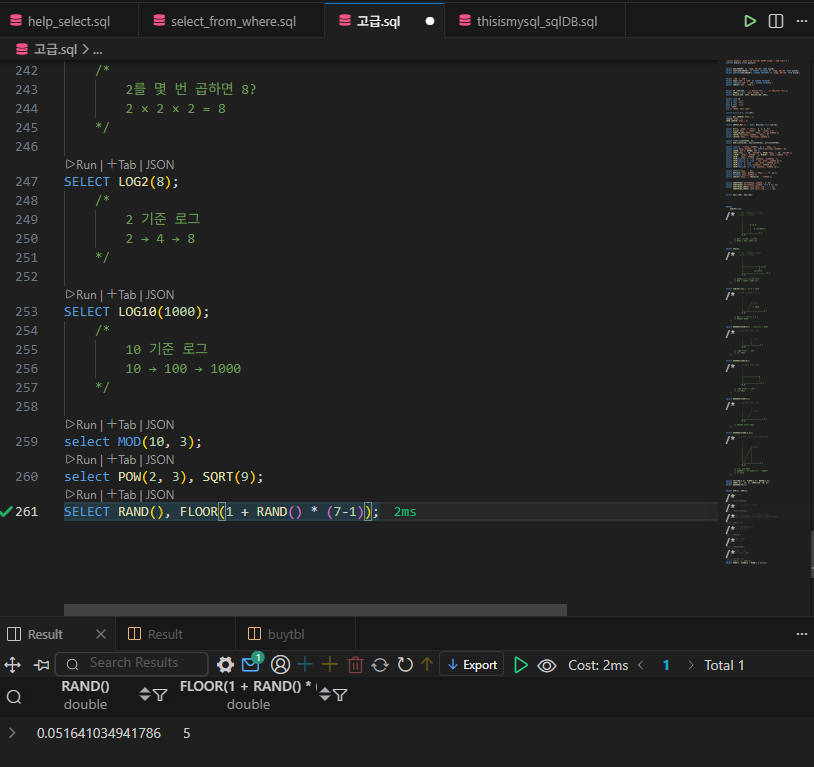
Task: Click the magnifier icon left of column headers
Action: 14,696
